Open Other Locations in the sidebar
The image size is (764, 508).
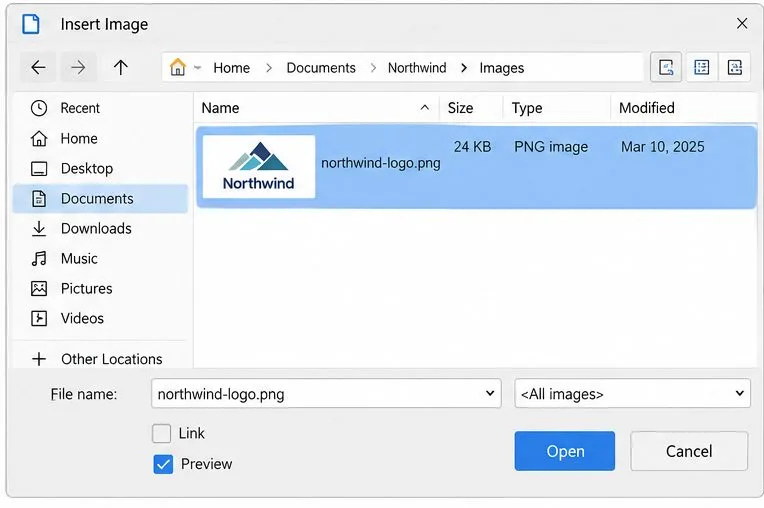100,359
